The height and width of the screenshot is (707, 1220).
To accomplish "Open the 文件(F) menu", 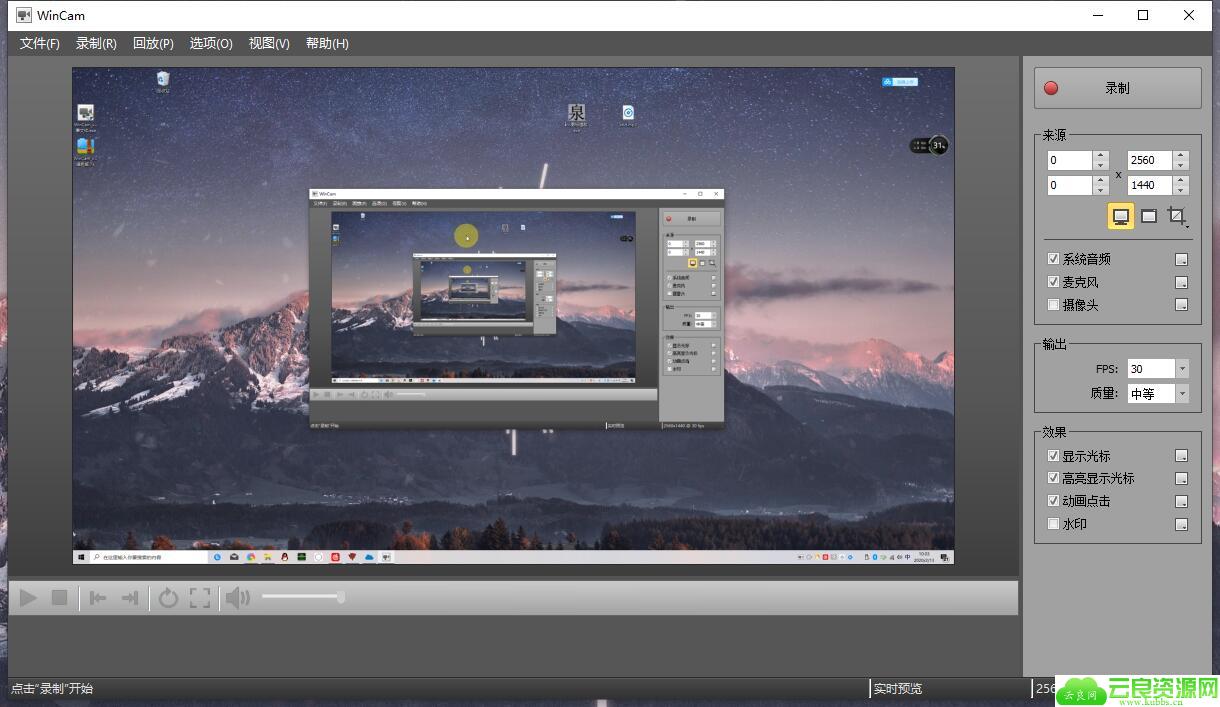I will [x=40, y=44].
